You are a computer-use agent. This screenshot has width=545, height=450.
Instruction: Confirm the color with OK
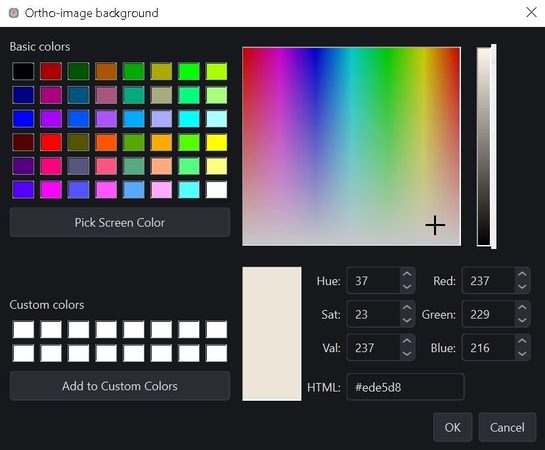[453, 427]
